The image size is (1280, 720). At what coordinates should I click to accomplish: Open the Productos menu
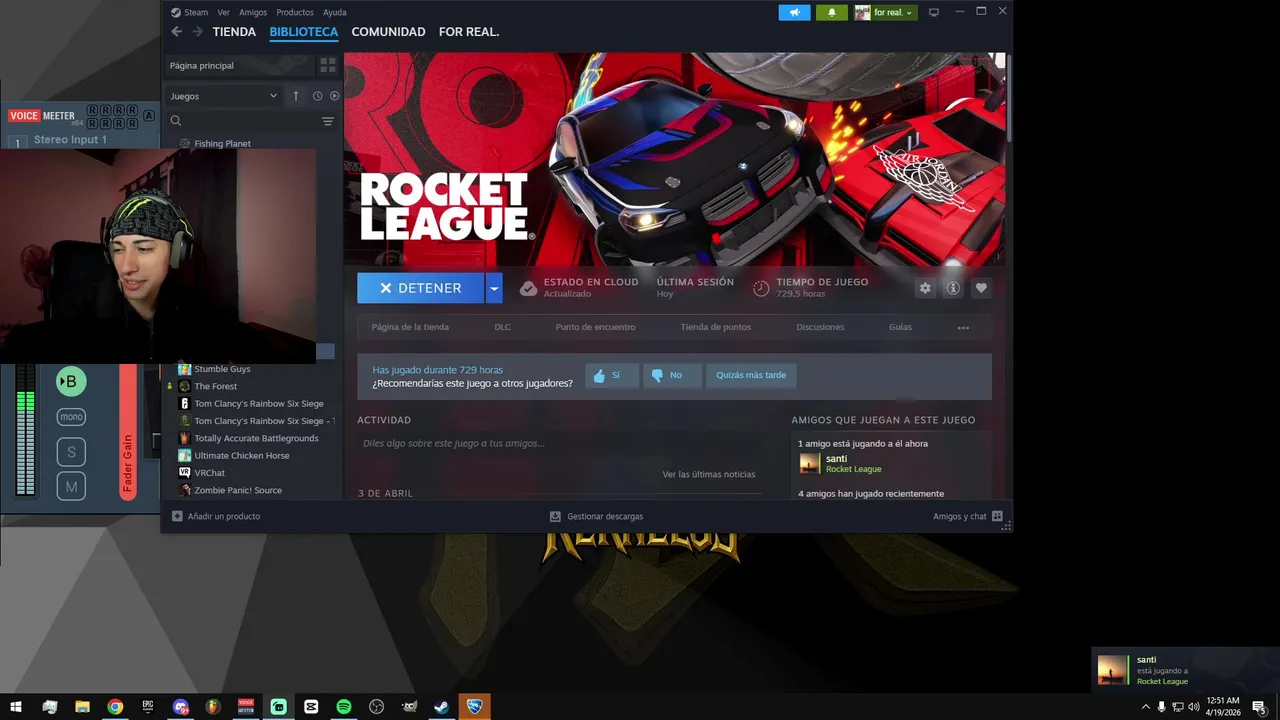[295, 12]
